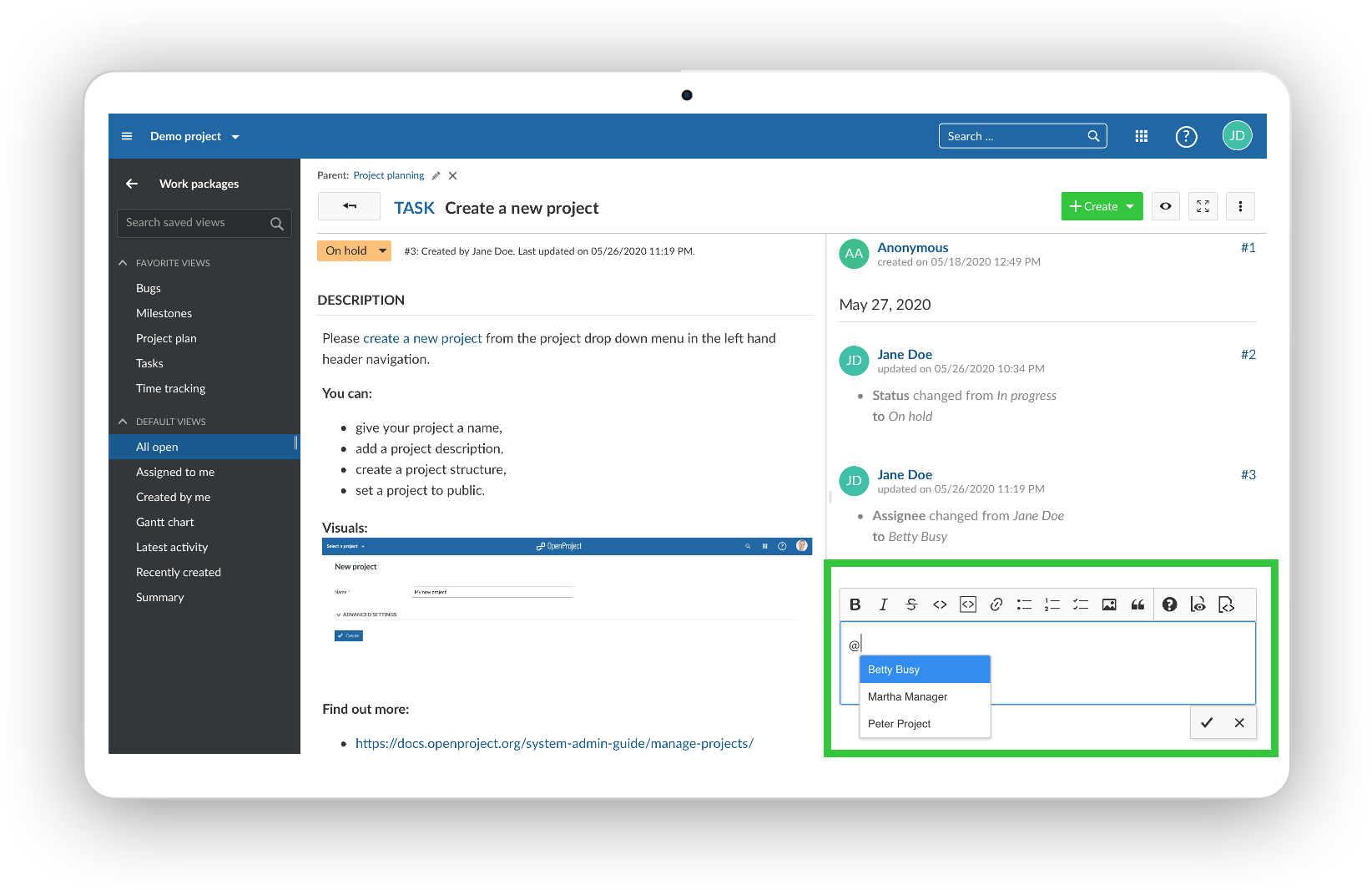The image size is (1372, 890).
Task: Collapse the Favorite Views section
Action: [x=123, y=263]
